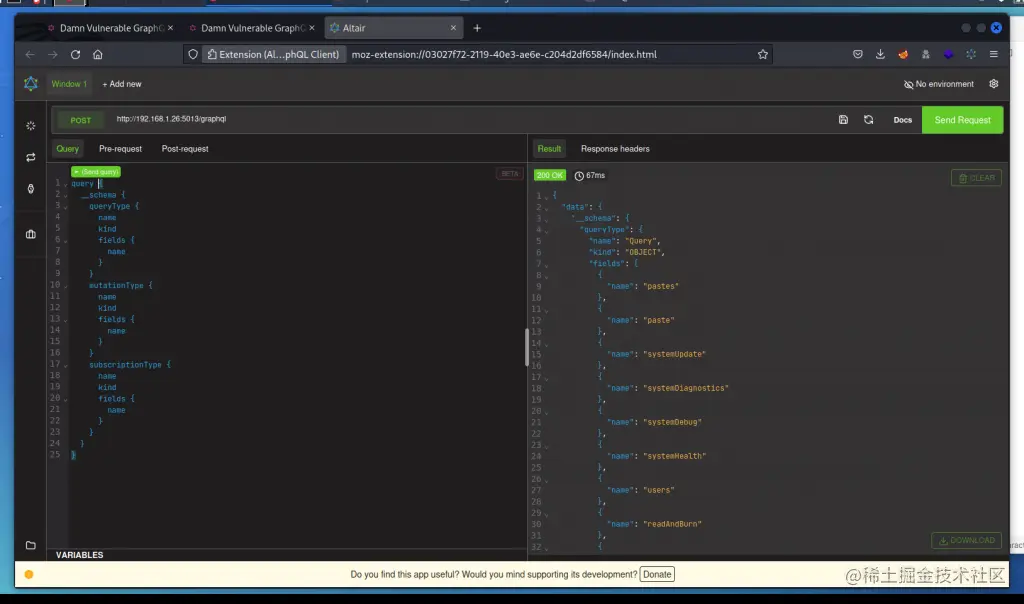Select the Result tab
1024x604 pixels.
(549, 149)
